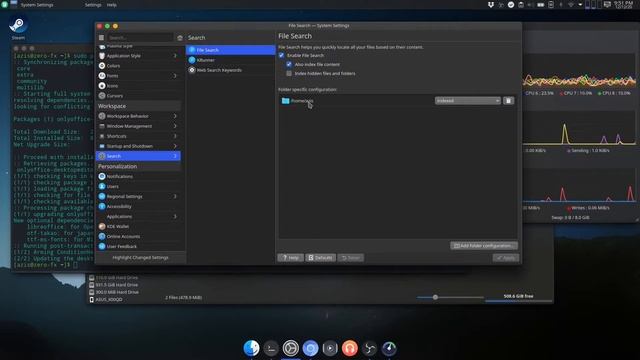Click the Workspace Behavior icon
Screen dimensions: 640x360
pos(102,116)
